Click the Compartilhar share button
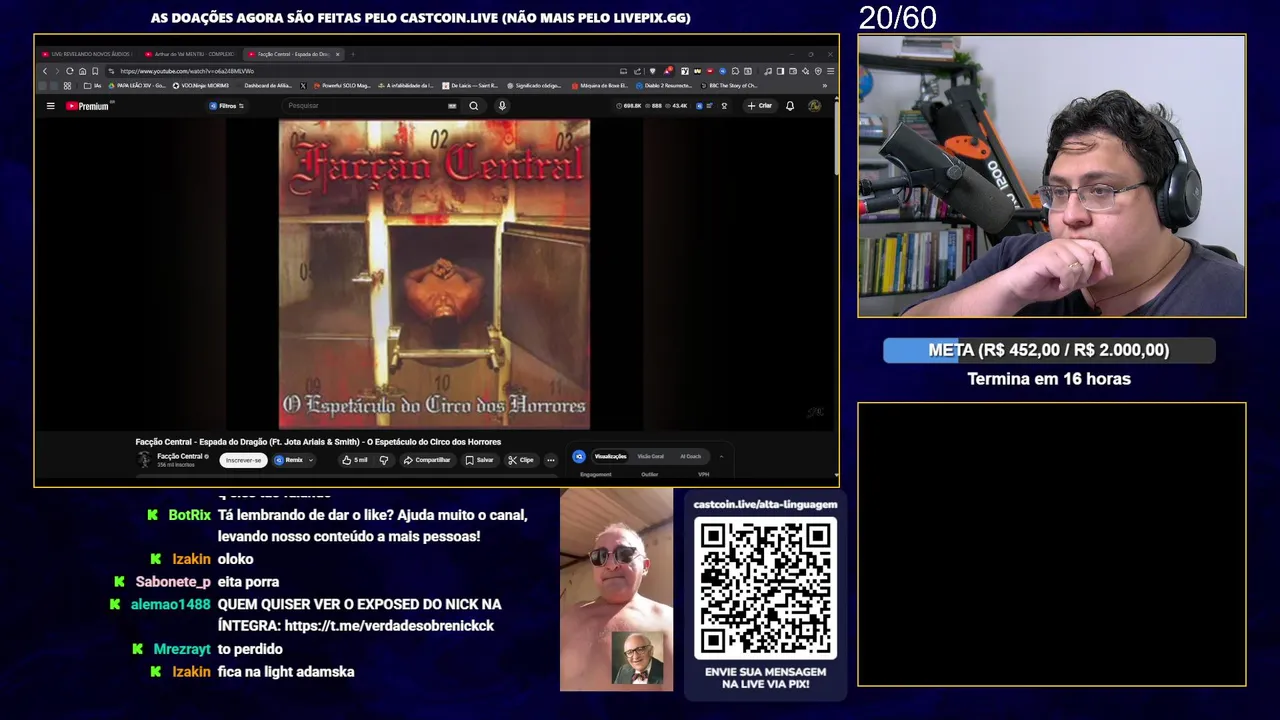 pos(427,460)
